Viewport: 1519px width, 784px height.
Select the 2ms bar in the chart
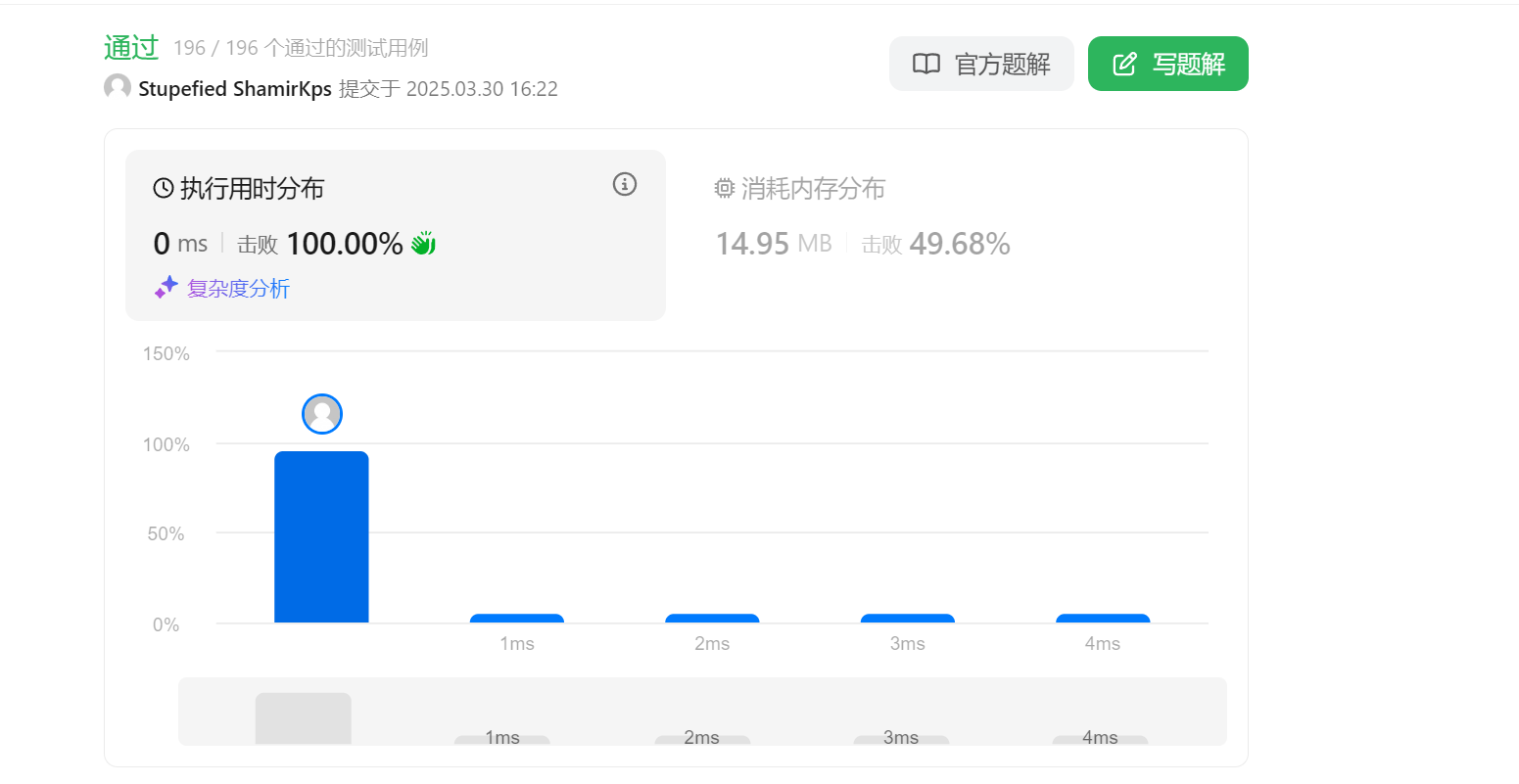[x=712, y=619]
